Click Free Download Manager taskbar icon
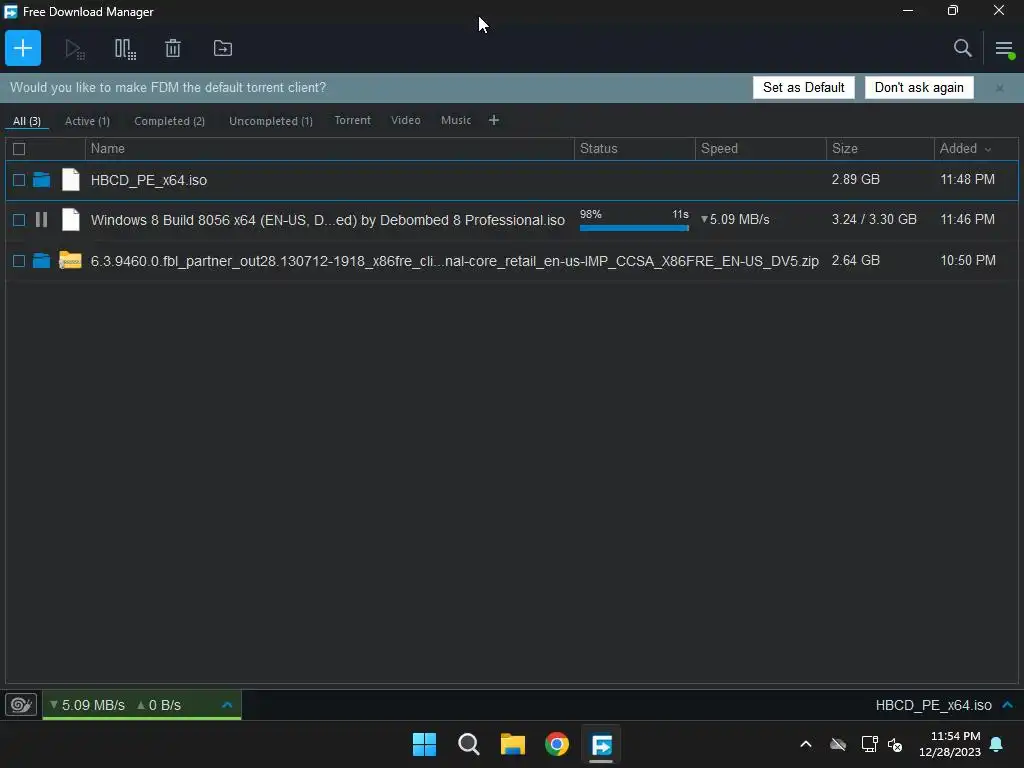Image resolution: width=1024 pixels, height=768 pixels. tap(601, 744)
